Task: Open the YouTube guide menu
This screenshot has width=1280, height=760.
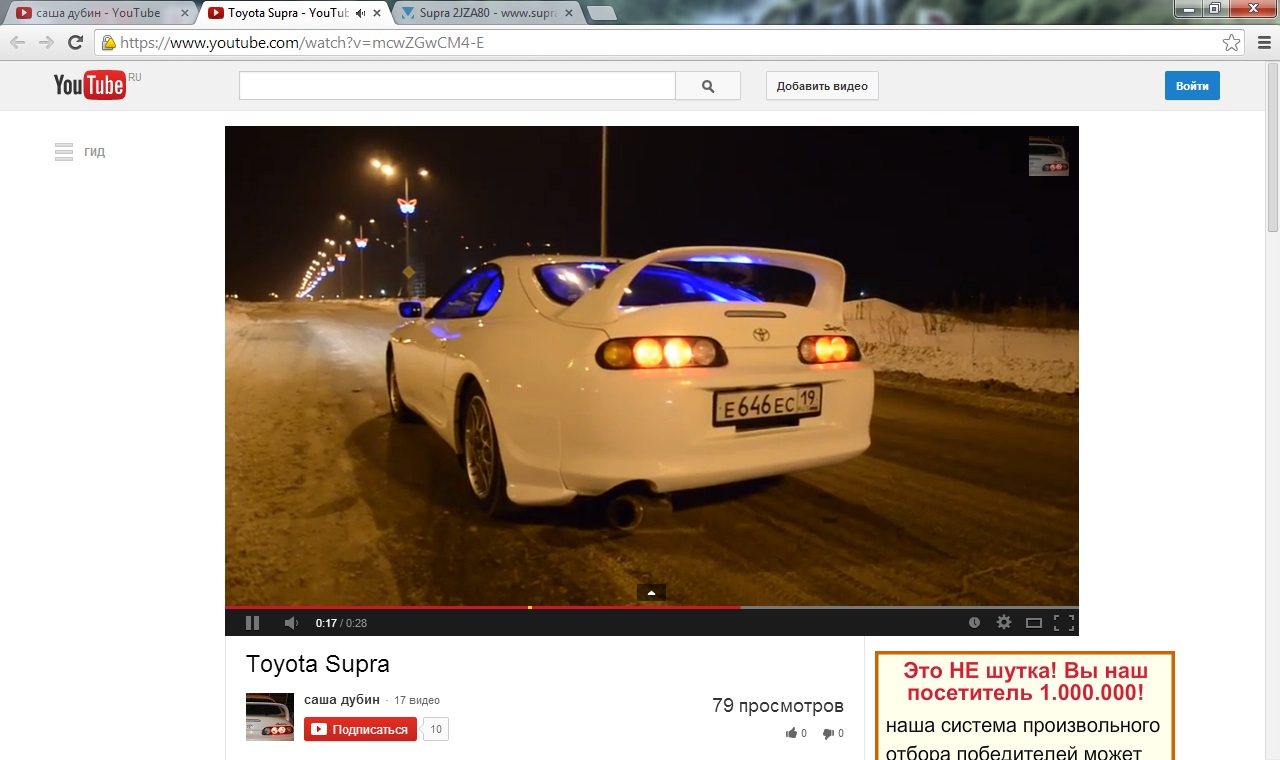Action: [65, 152]
